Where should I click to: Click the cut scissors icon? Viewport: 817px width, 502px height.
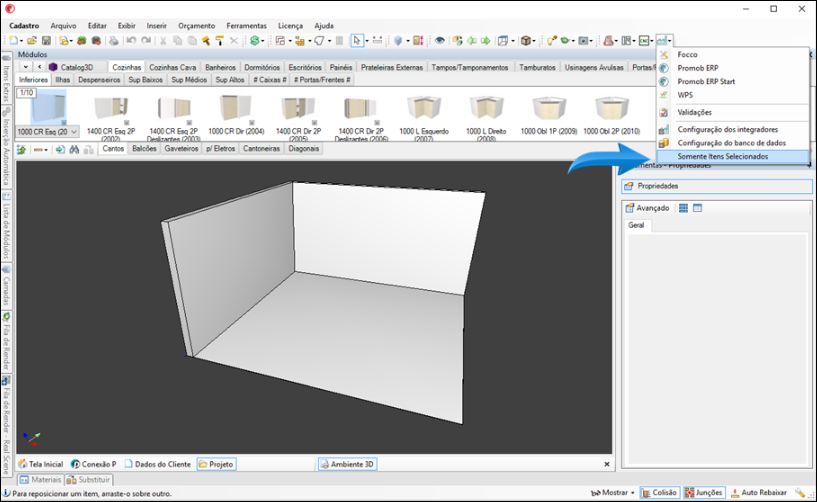pos(163,40)
